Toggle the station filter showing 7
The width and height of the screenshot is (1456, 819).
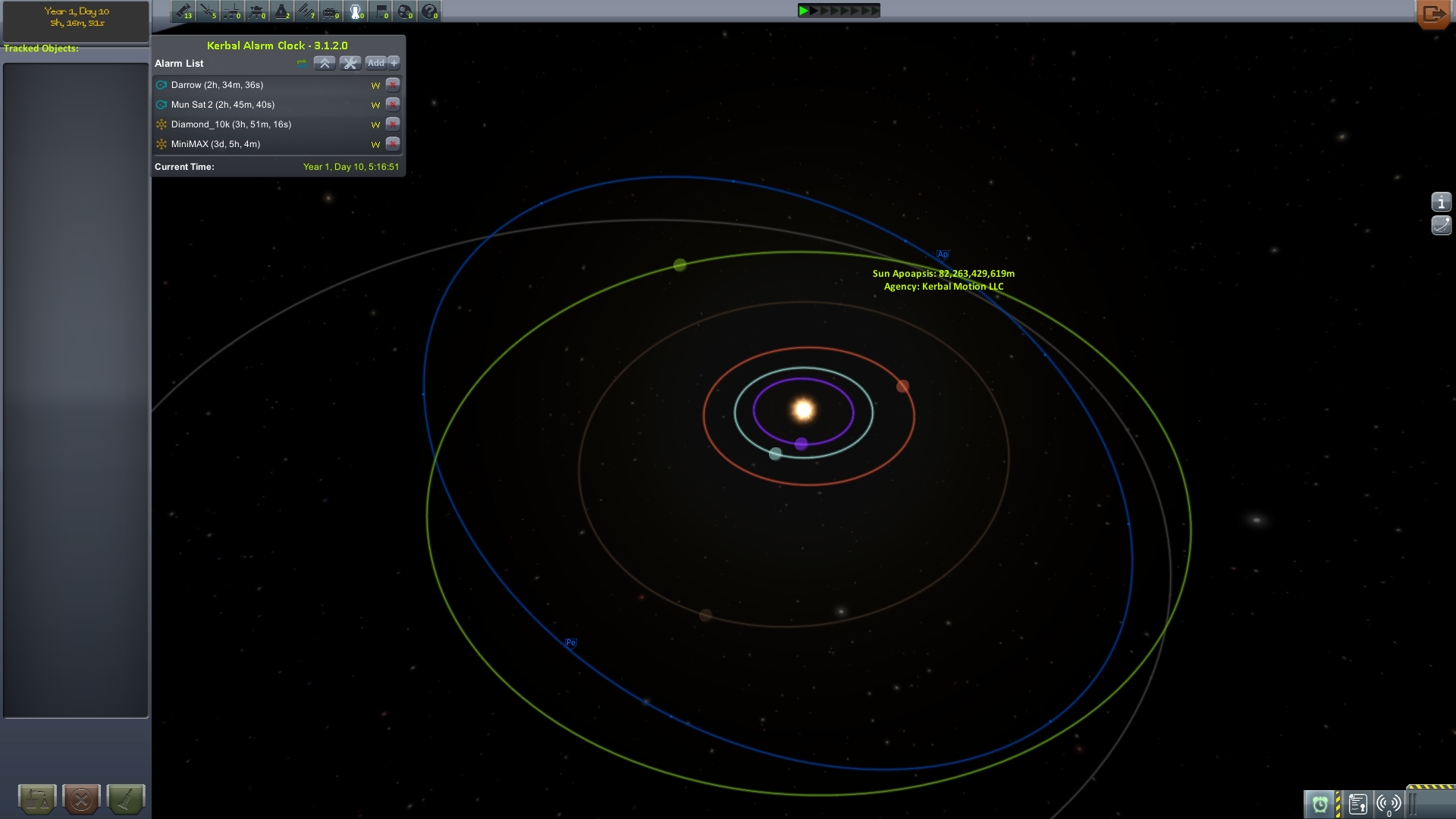(306, 11)
